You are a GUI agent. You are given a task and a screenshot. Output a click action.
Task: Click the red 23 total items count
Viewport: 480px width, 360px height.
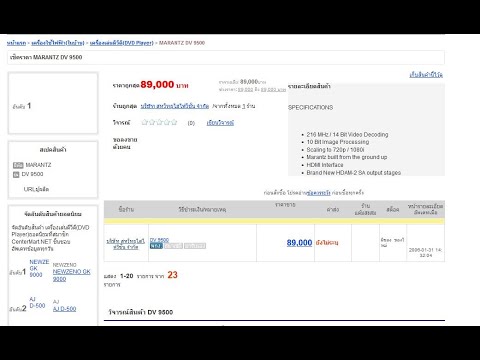pos(172,275)
